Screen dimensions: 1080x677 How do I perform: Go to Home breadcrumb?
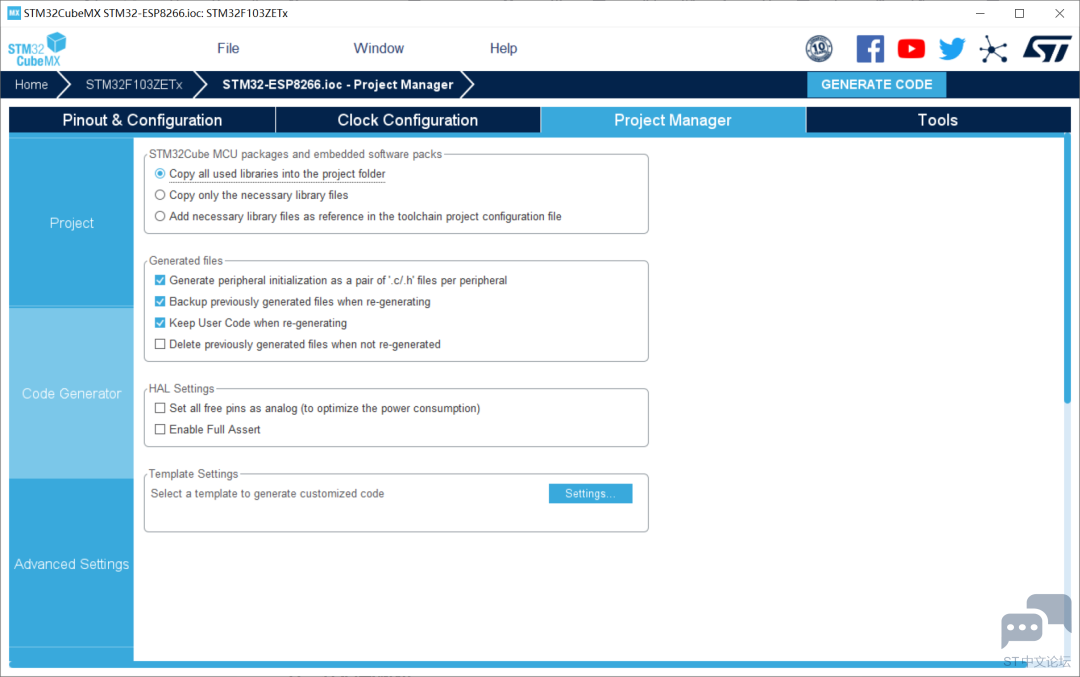pyautogui.click(x=32, y=85)
